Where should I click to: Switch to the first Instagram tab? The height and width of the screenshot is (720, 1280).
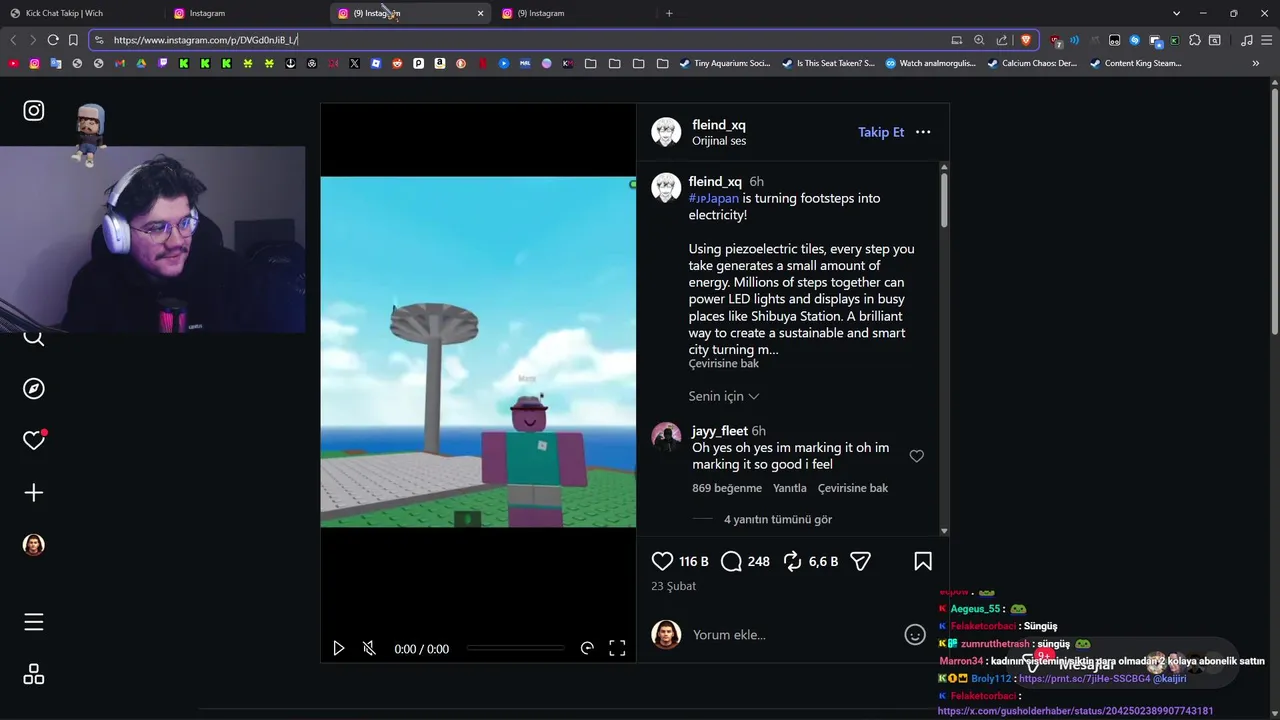tap(248, 13)
